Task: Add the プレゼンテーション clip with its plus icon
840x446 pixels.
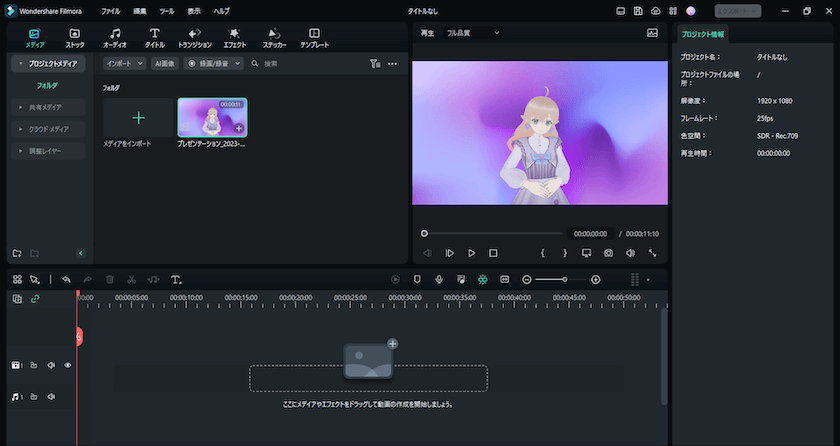Action: click(x=239, y=128)
